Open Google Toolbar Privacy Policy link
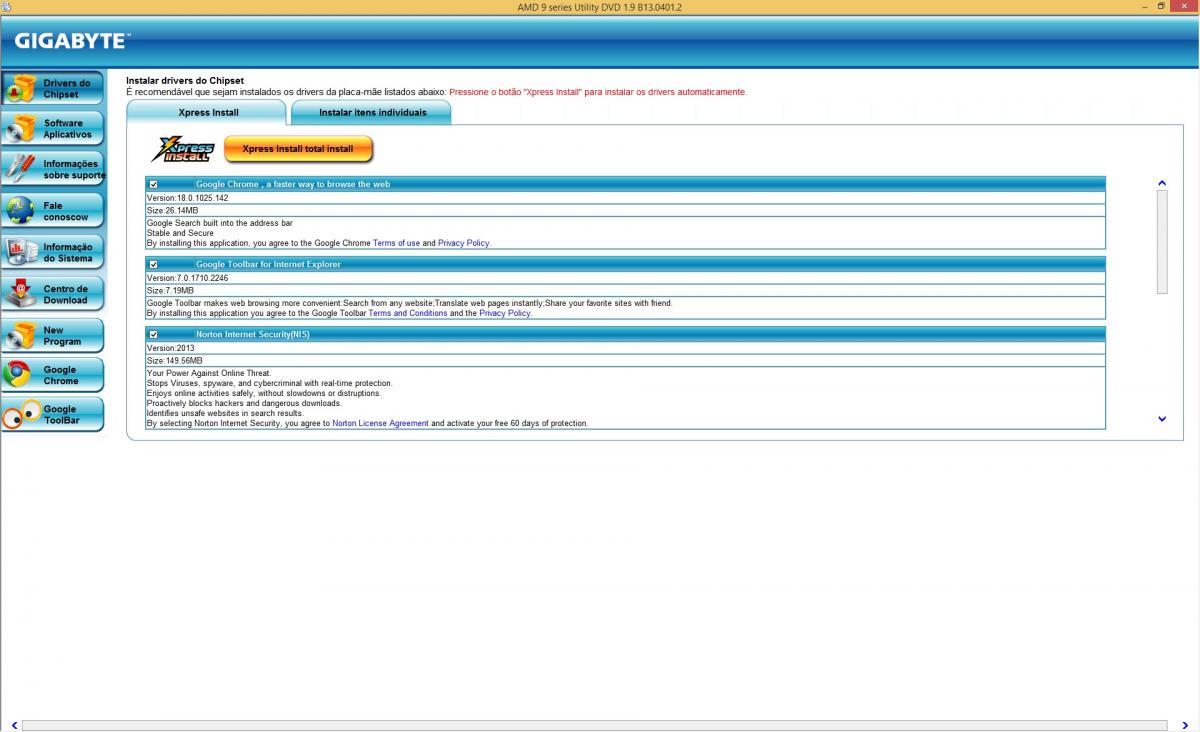1200x732 pixels. 505,313
